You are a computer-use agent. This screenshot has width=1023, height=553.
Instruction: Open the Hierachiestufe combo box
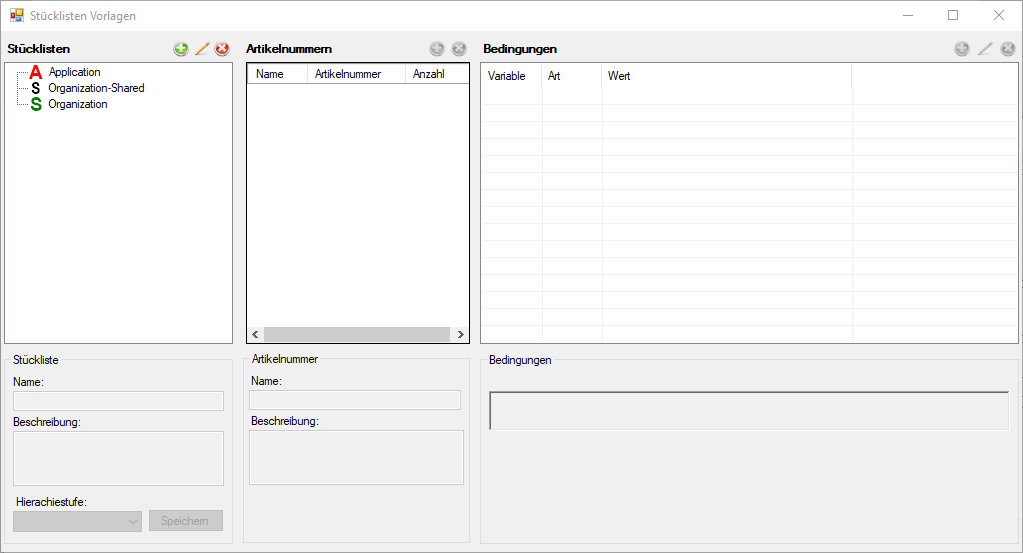(77, 521)
